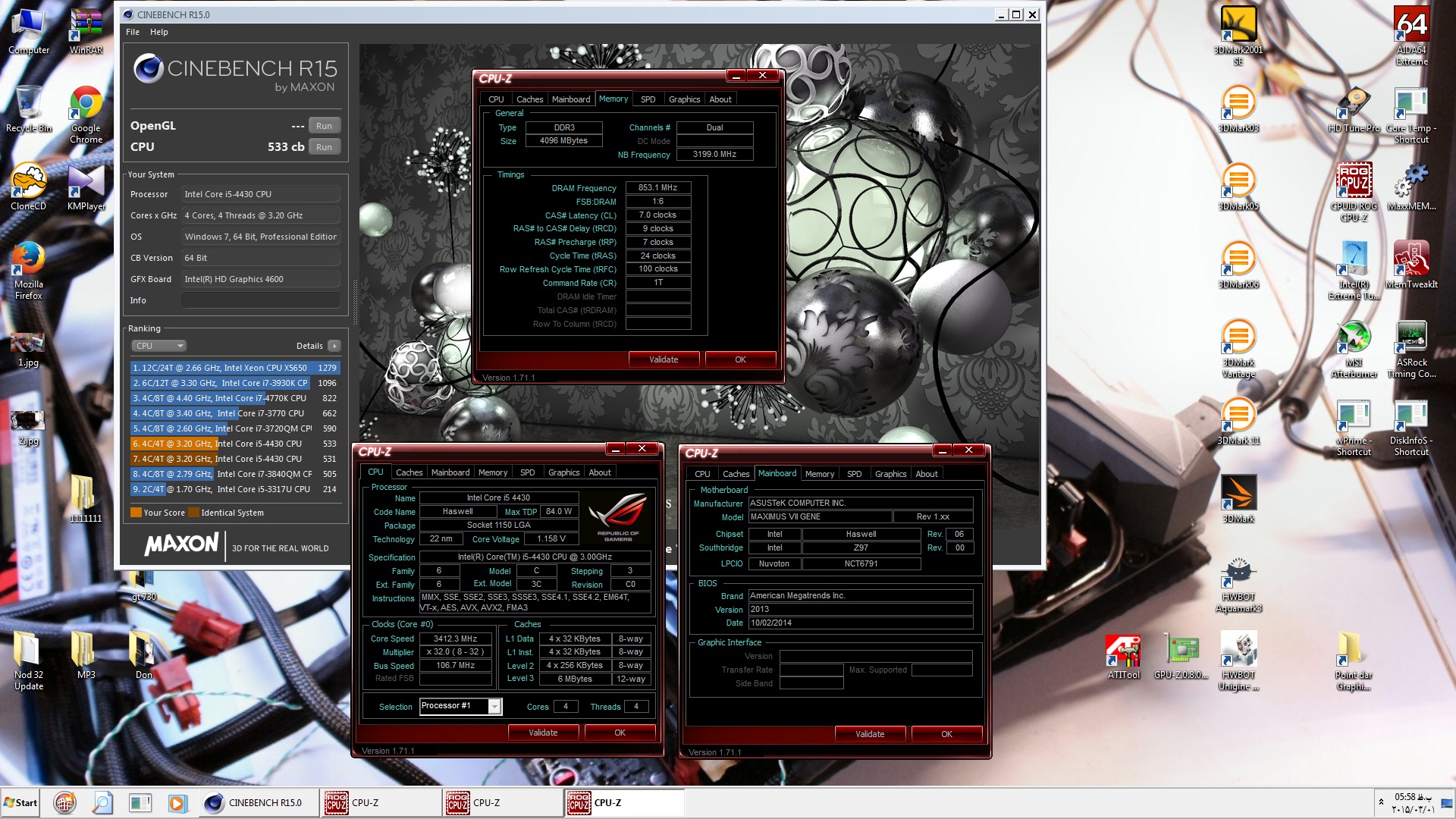
Task: Click the Your Score orange legend swatch
Action: [x=136, y=513]
